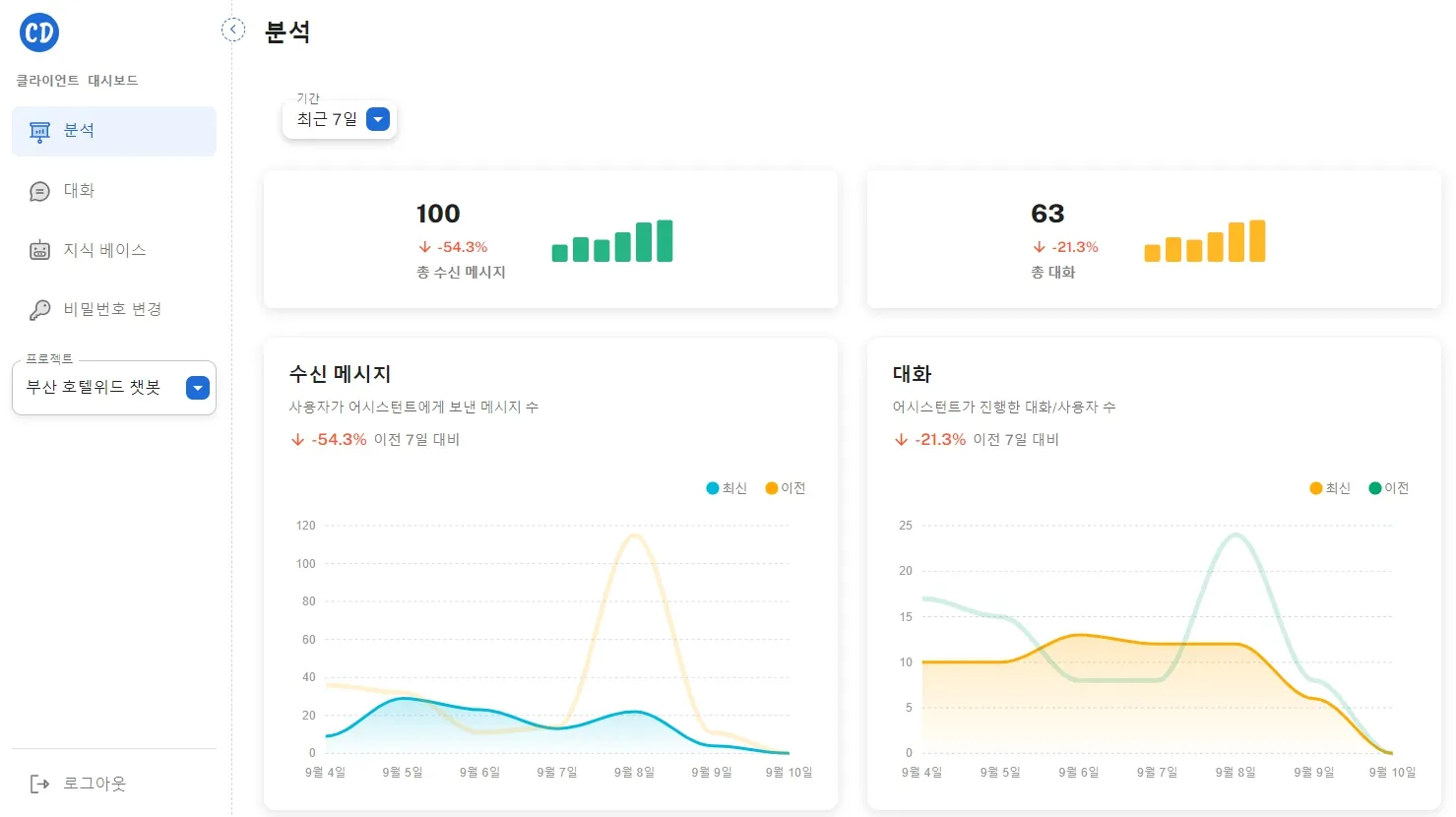Viewport: 1456px width, 817px height.
Task: Toggle 최신 series in 대화 chart legend
Action: pyautogui.click(x=1330, y=488)
